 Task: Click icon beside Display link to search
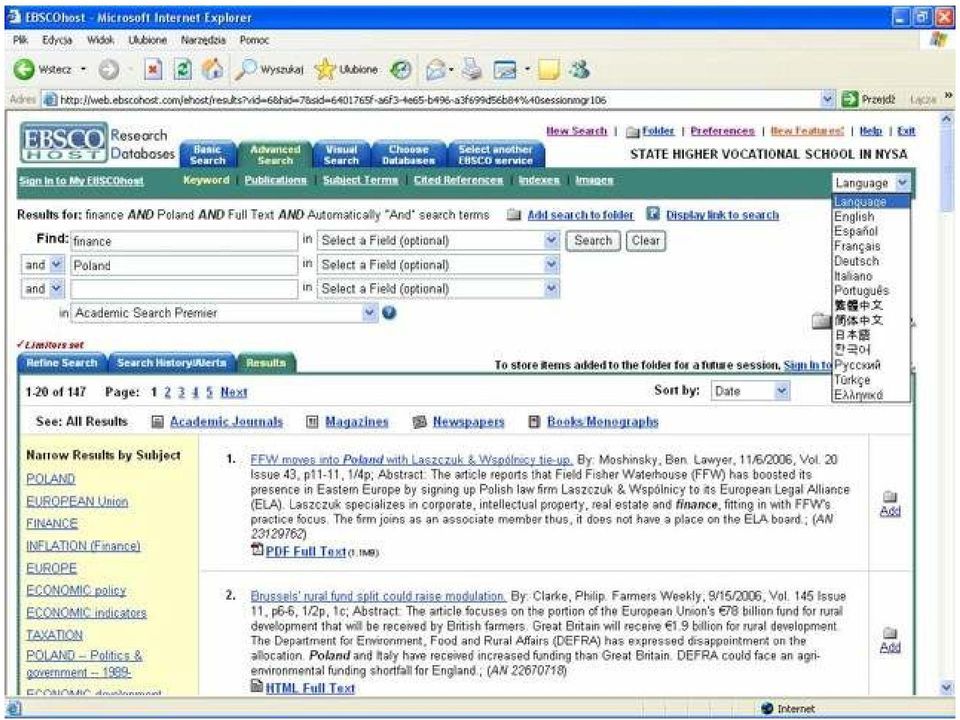click(653, 214)
